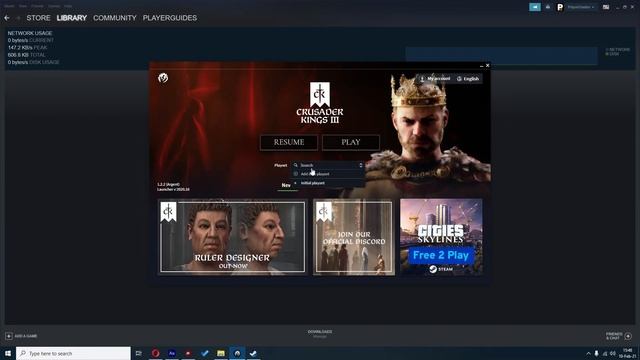Toggle the playset dropdown arrows
This screenshot has width=640, height=360.
coord(361,165)
